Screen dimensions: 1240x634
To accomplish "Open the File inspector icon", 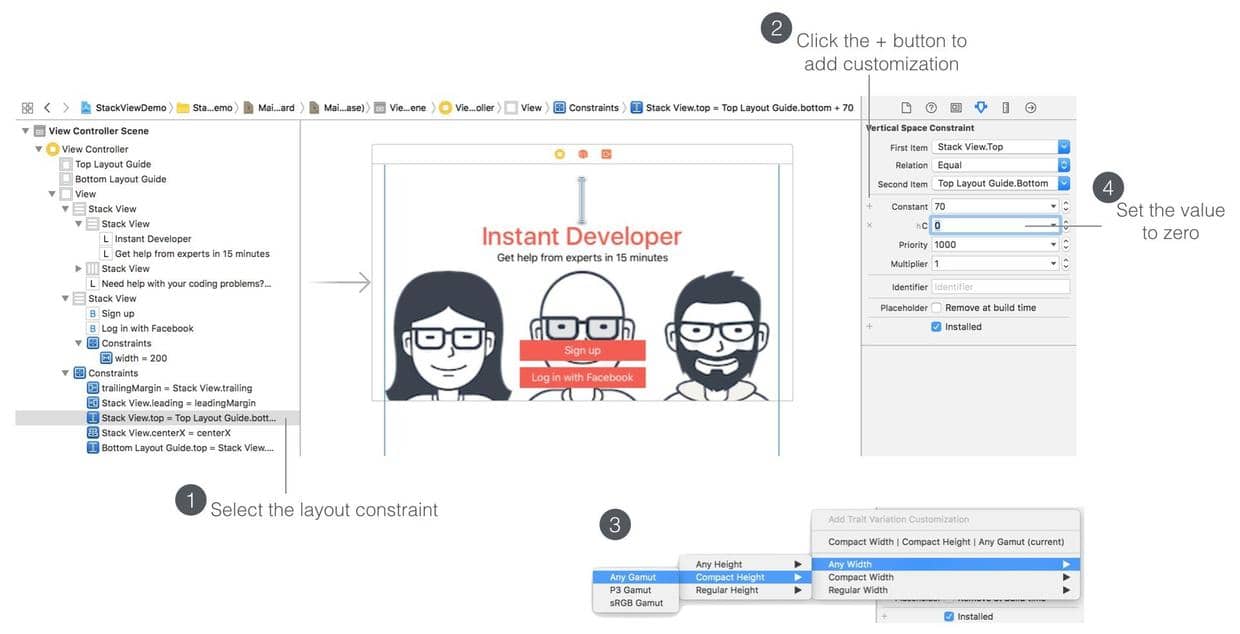I will [x=907, y=108].
